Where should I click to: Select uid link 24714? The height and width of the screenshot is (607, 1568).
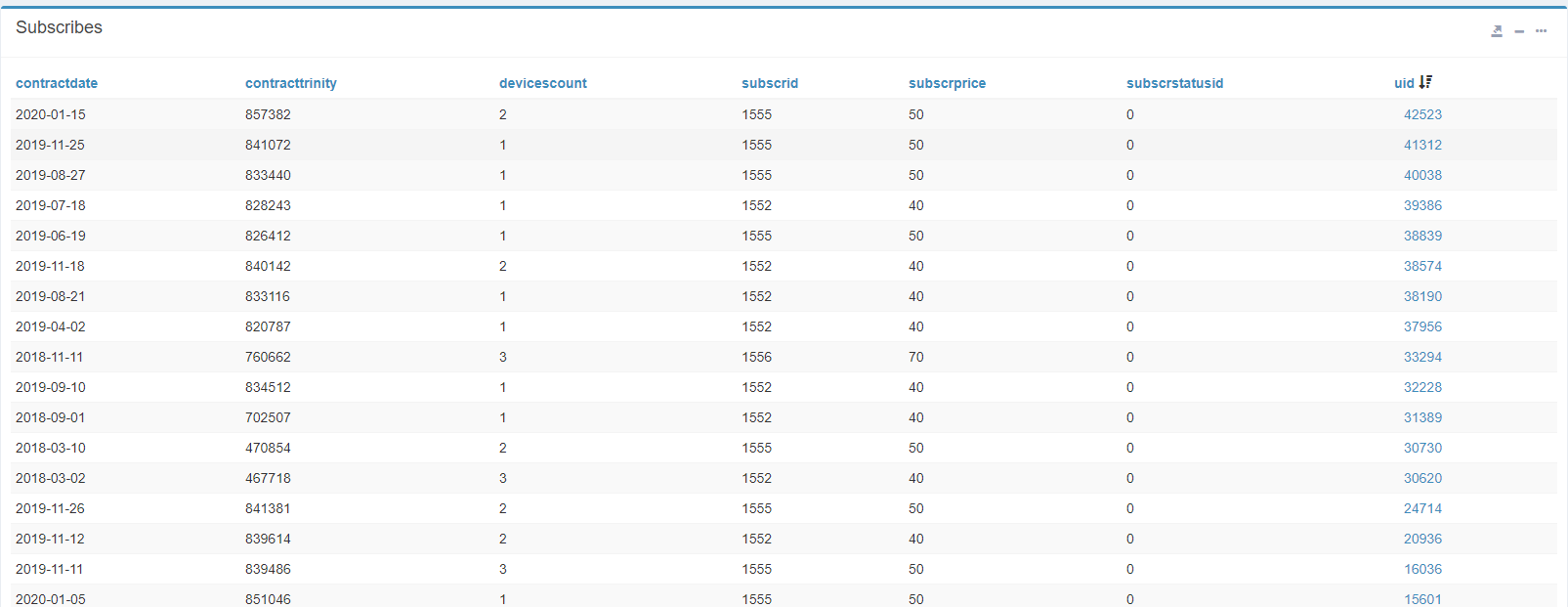point(1422,508)
